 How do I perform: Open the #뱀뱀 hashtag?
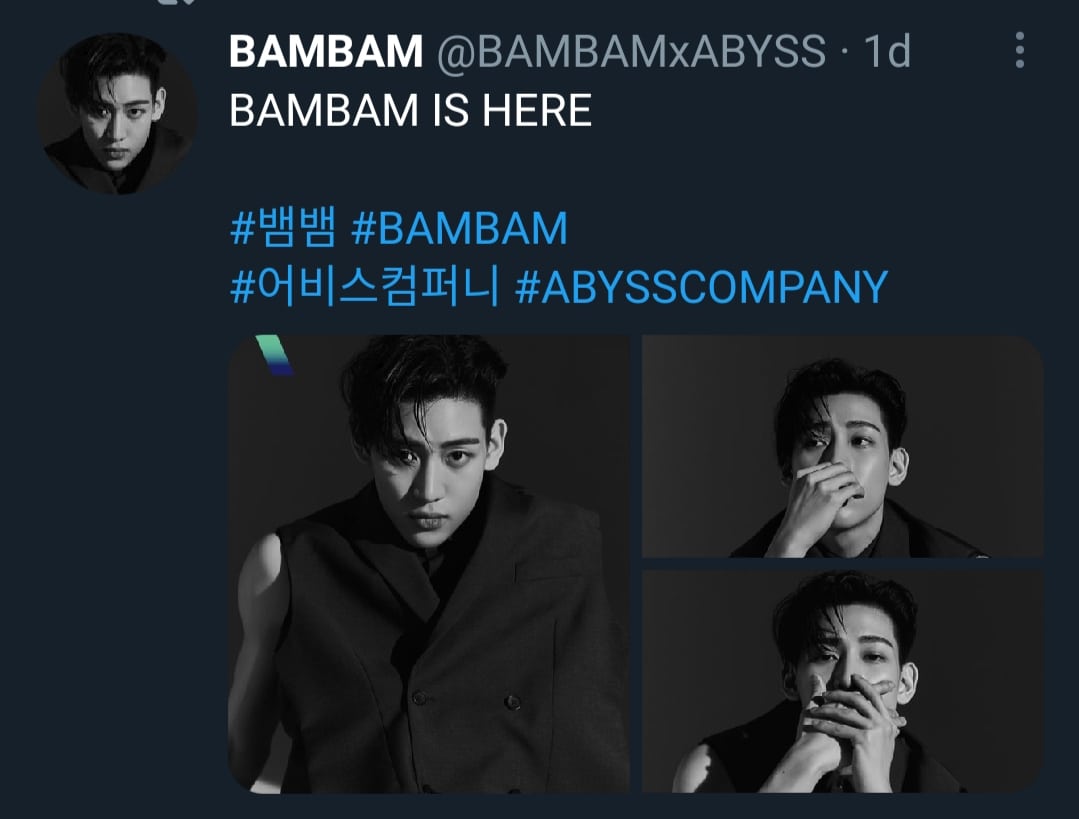tap(284, 228)
